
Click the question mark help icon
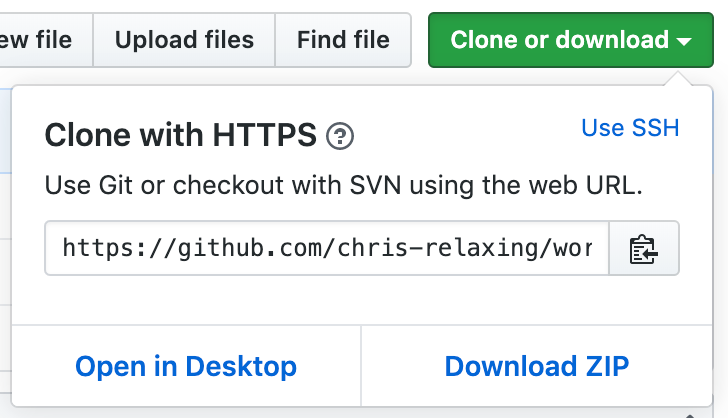pos(340,136)
